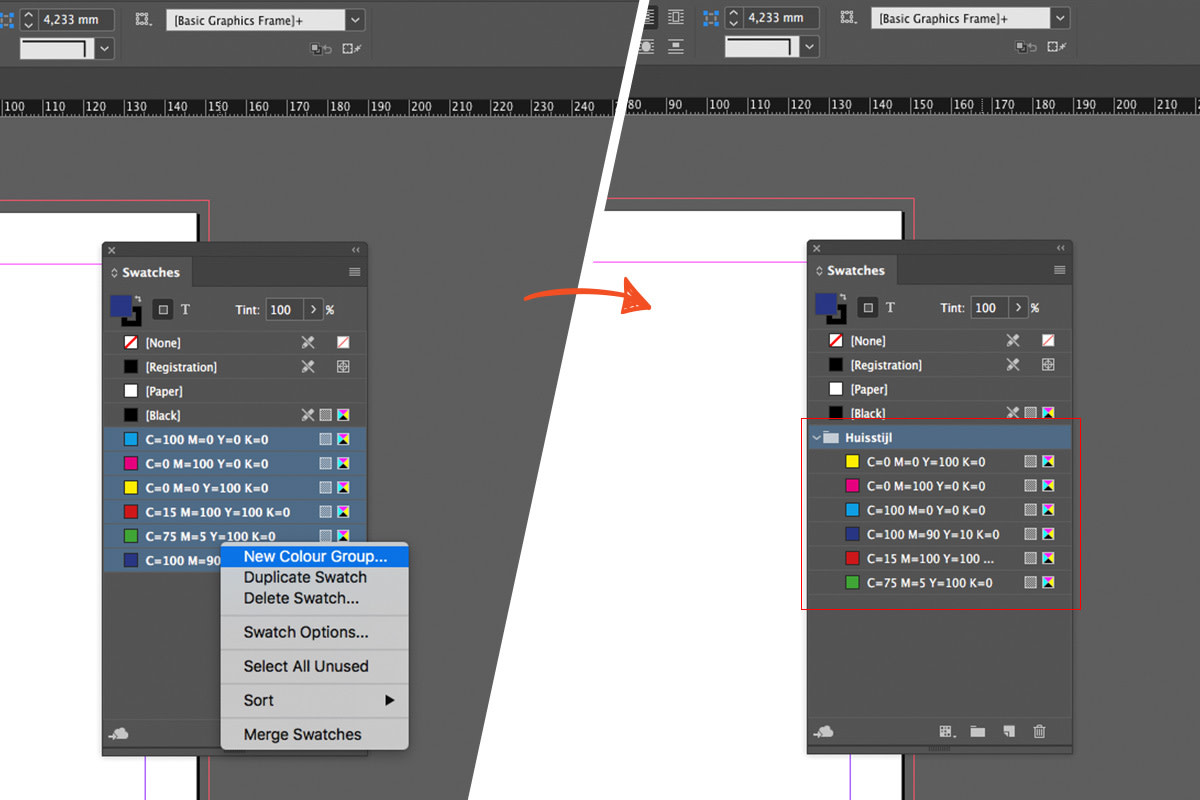Select [Paper] swatch in right panel
Viewport: 1200px width, 800px height.
[940, 389]
